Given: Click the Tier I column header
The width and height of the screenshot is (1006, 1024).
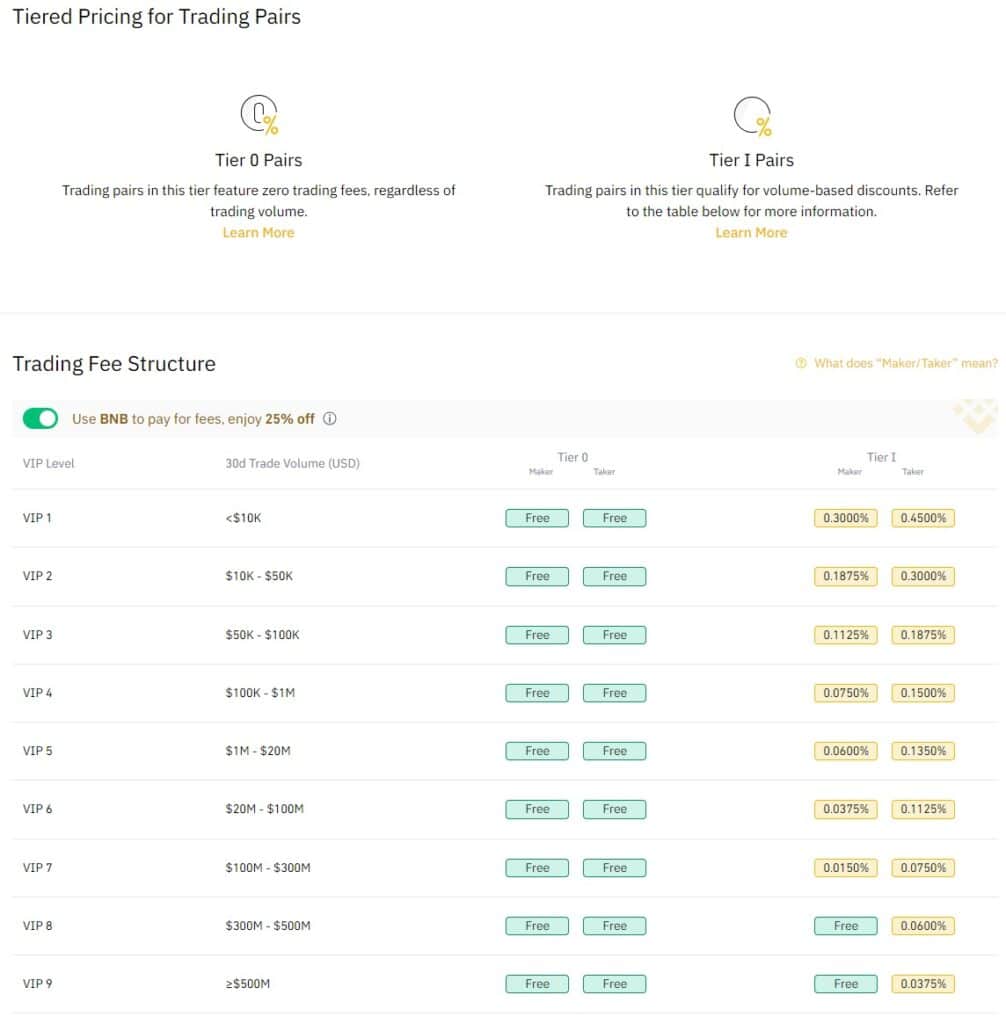Looking at the screenshot, I should [x=881, y=457].
